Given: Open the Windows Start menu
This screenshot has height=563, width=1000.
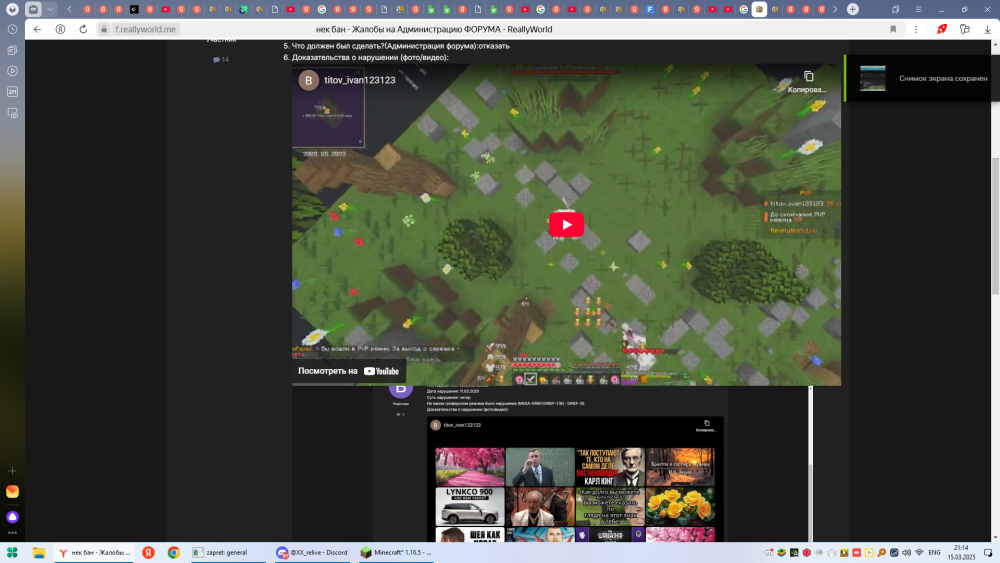Looking at the screenshot, I should 12,553.
